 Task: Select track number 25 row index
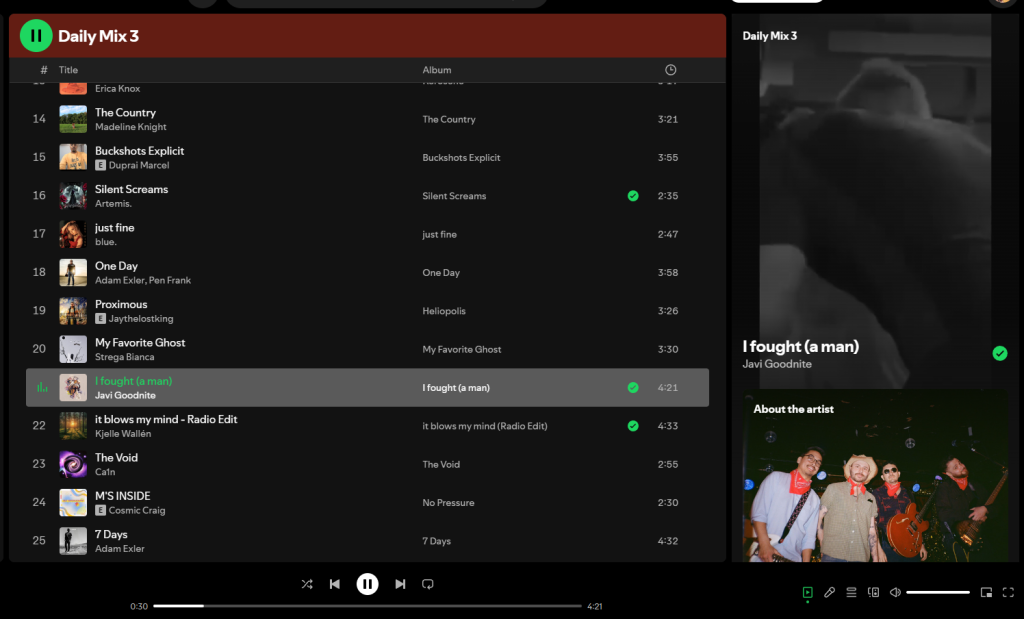coord(39,541)
